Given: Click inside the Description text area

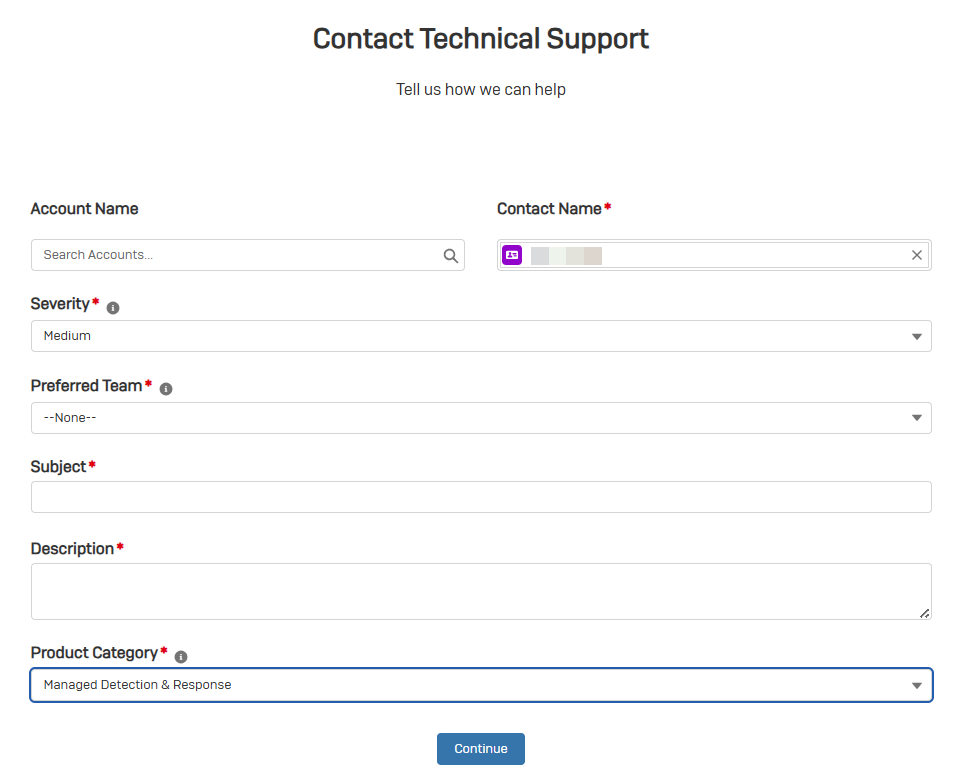Looking at the screenshot, I should click(480, 590).
